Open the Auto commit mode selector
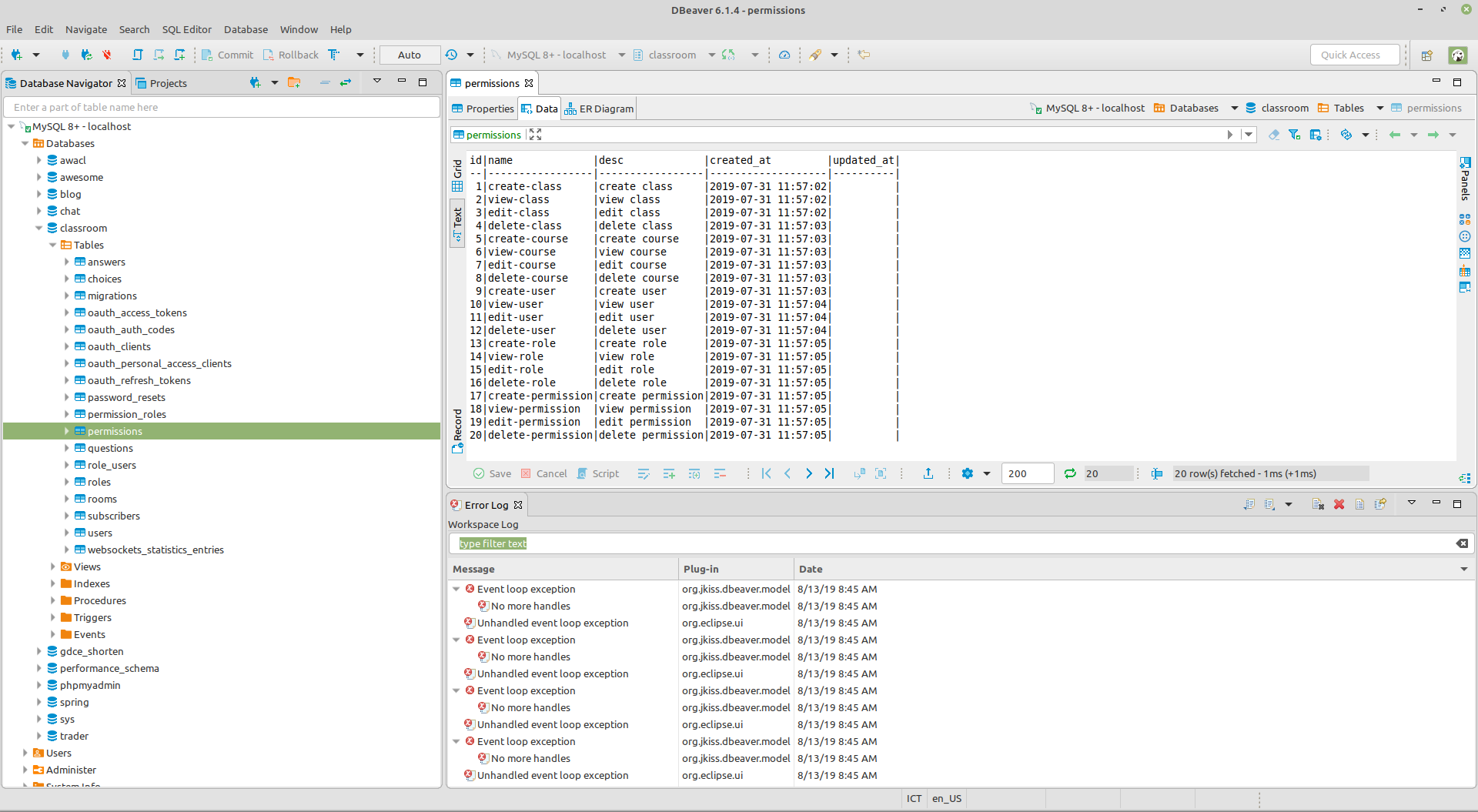Viewport: 1478px width, 812px height. (x=410, y=55)
